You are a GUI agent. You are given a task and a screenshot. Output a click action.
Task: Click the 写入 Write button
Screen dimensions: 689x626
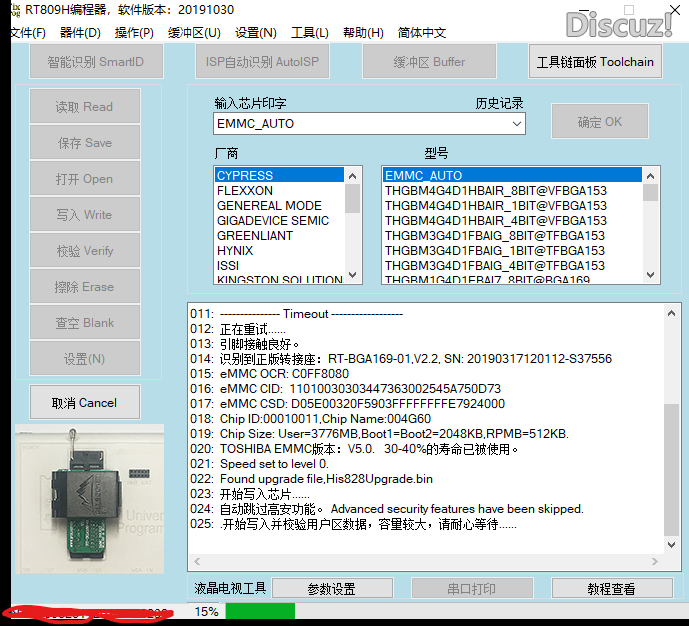pos(85,215)
